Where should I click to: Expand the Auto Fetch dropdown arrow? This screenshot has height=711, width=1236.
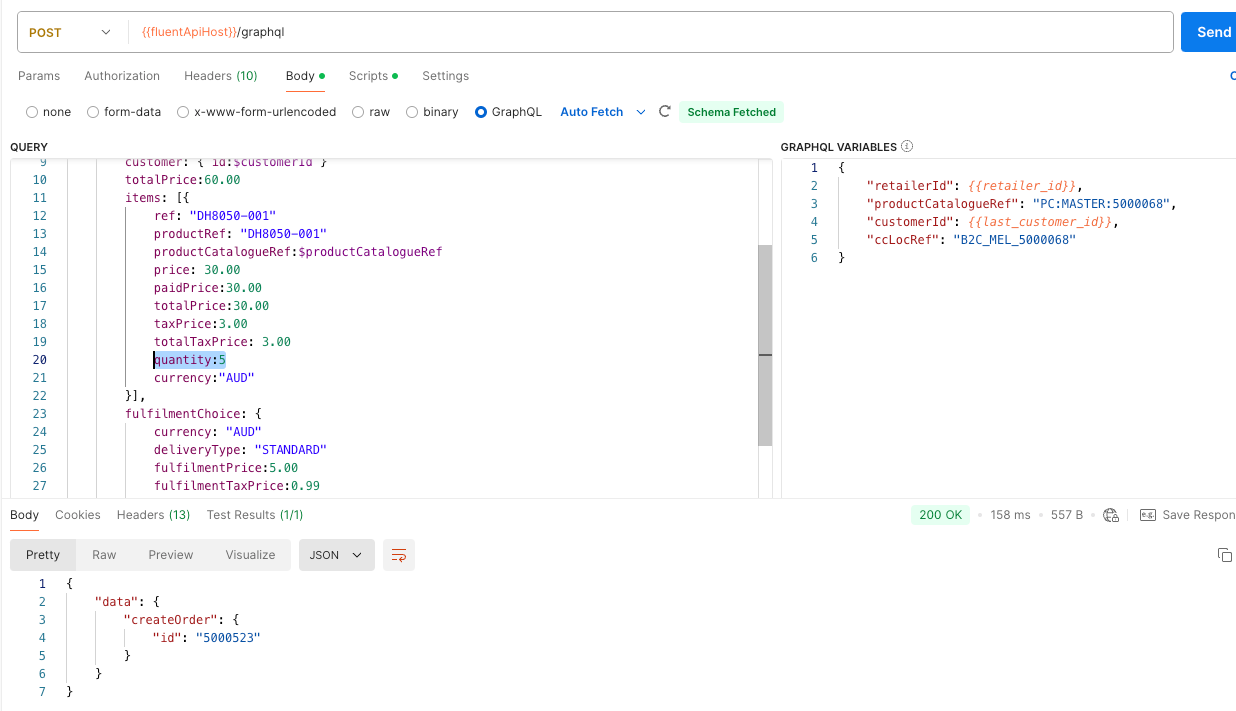click(x=641, y=112)
